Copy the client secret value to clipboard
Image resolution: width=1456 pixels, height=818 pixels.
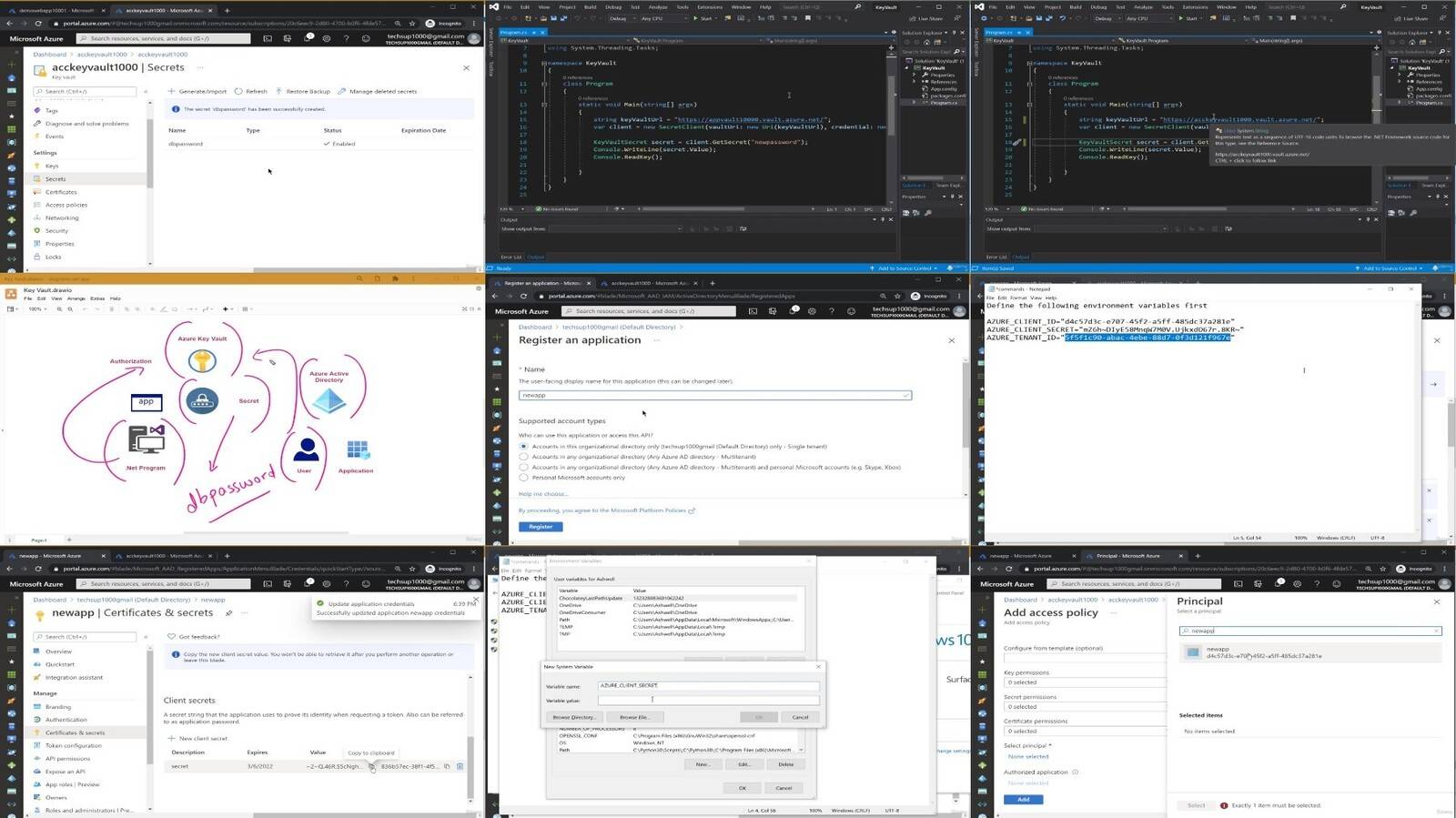pyautogui.click(x=371, y=766)
